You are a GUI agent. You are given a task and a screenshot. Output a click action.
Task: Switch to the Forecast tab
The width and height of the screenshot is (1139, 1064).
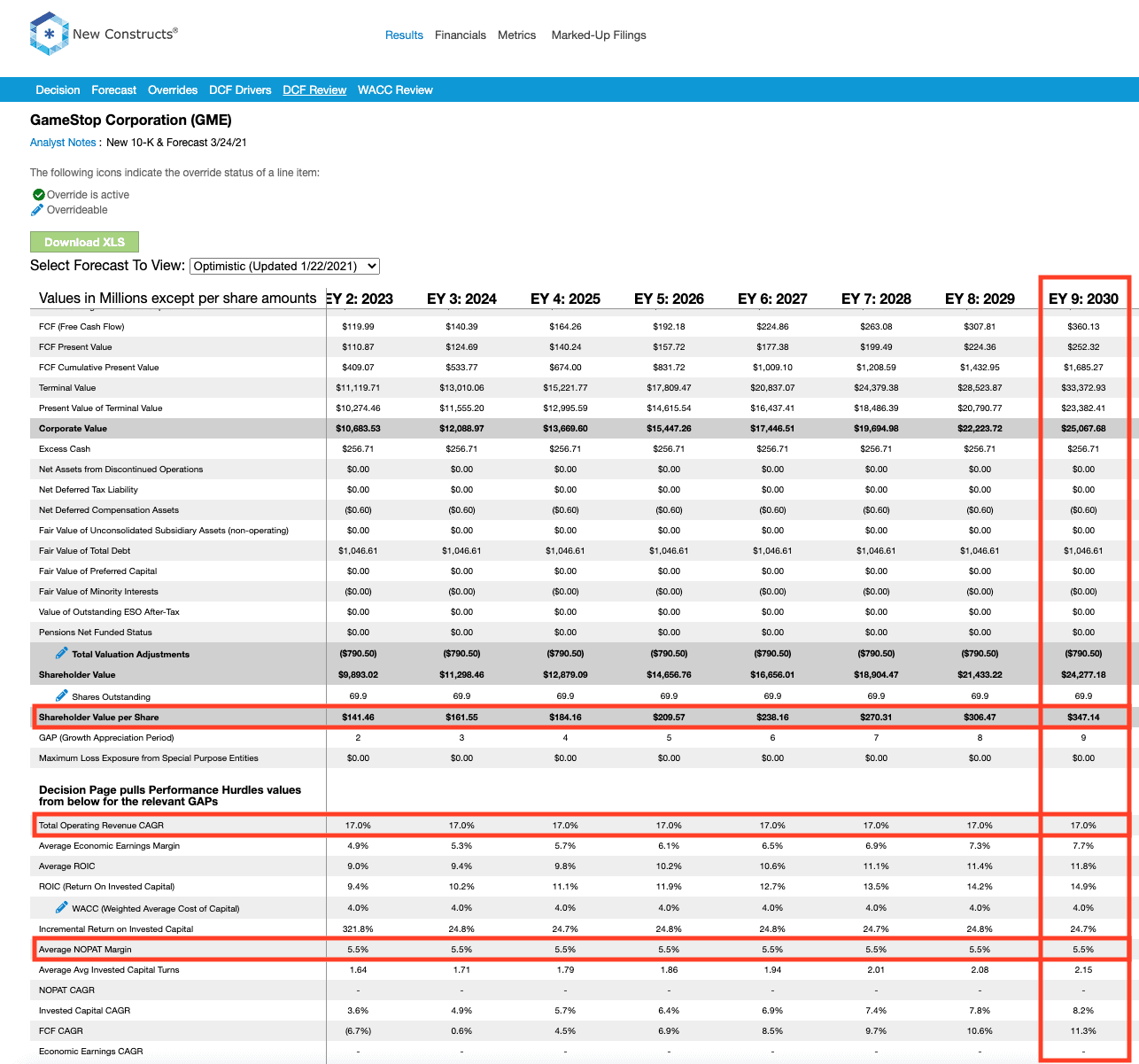tap(114, 90)
